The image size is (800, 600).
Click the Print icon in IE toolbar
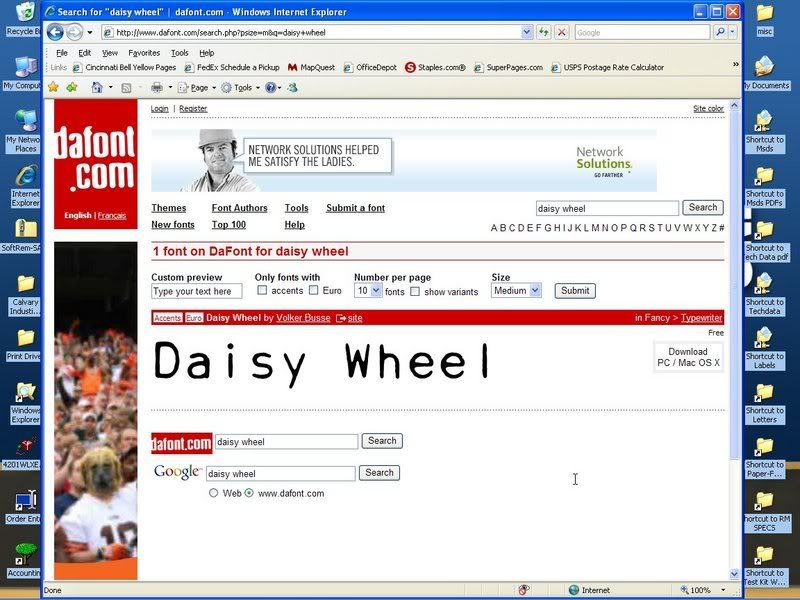[x=157, y=88]
